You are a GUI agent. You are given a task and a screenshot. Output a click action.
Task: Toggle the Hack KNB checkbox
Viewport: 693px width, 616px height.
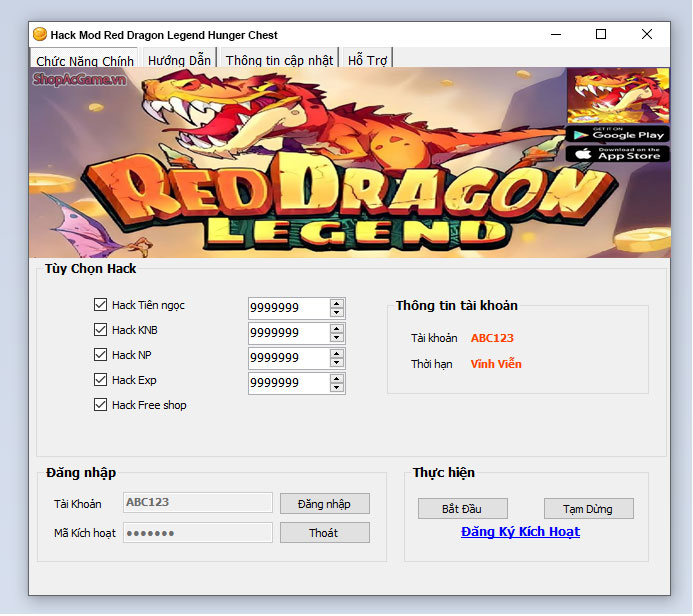click(x=100, y=330)
